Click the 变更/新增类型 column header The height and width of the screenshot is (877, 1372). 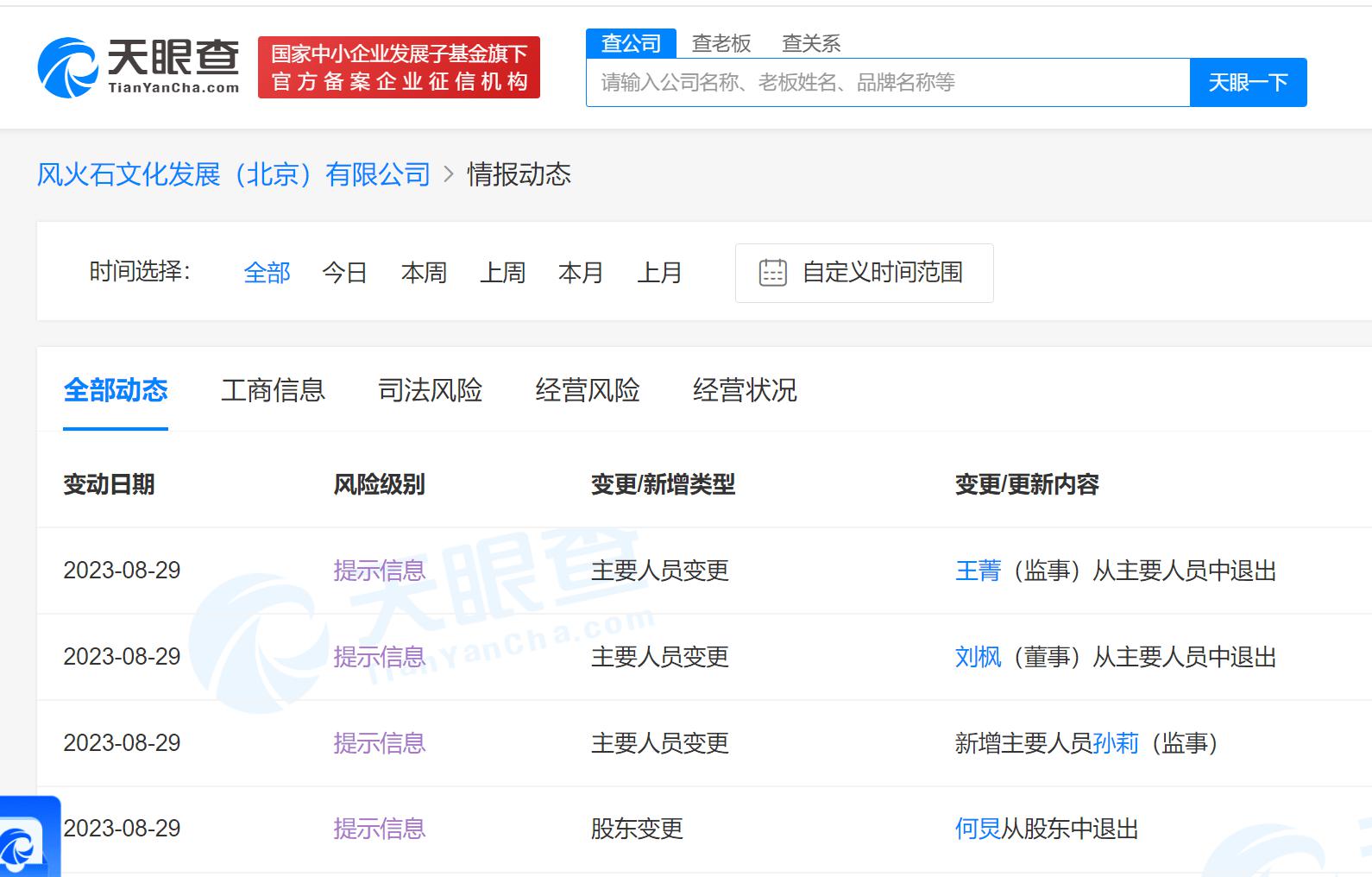click(x=663, y=484)
